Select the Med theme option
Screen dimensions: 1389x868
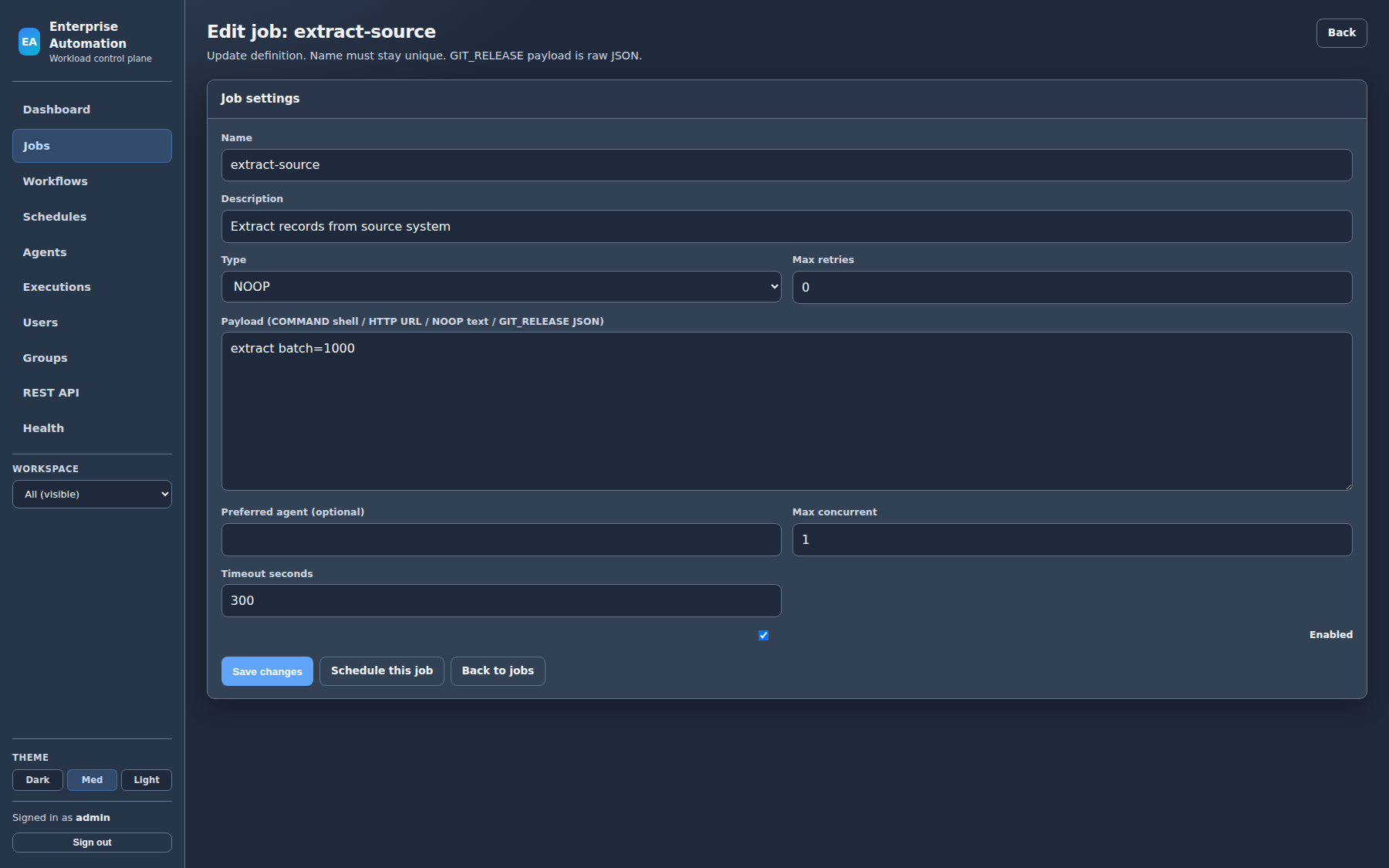pos(92,780)
